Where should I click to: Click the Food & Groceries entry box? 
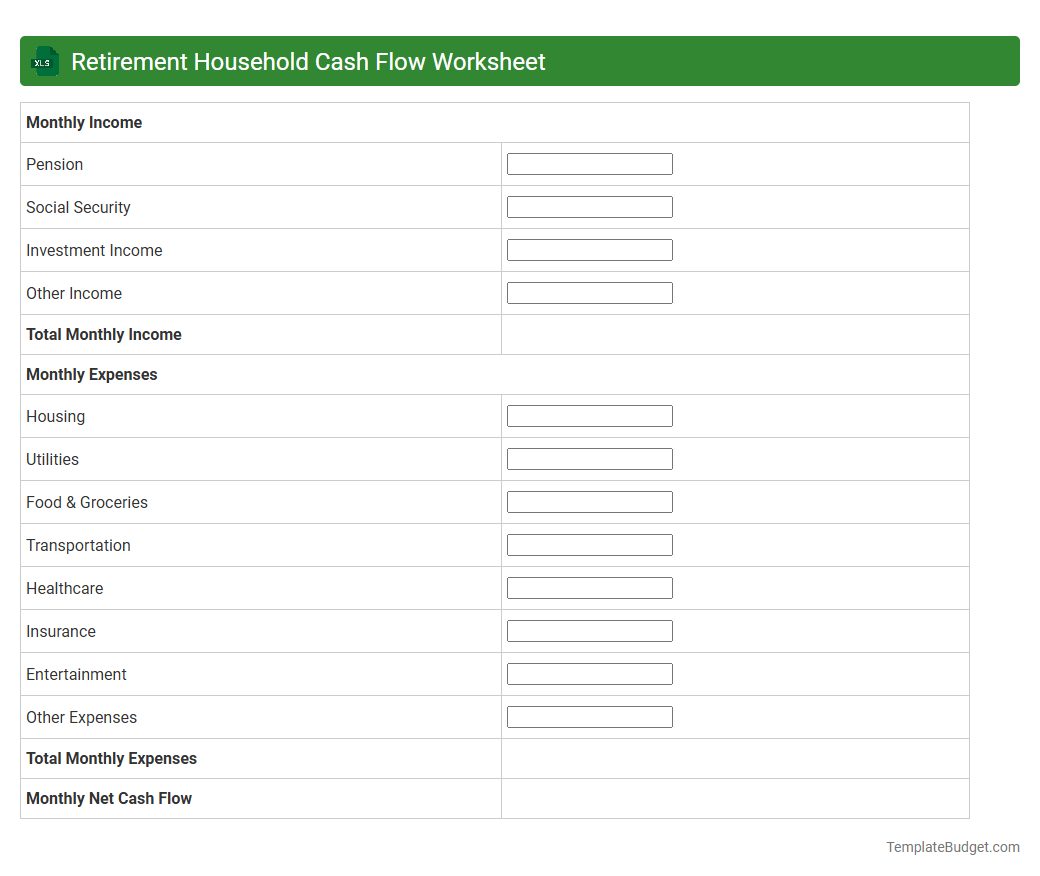point(589,501)
